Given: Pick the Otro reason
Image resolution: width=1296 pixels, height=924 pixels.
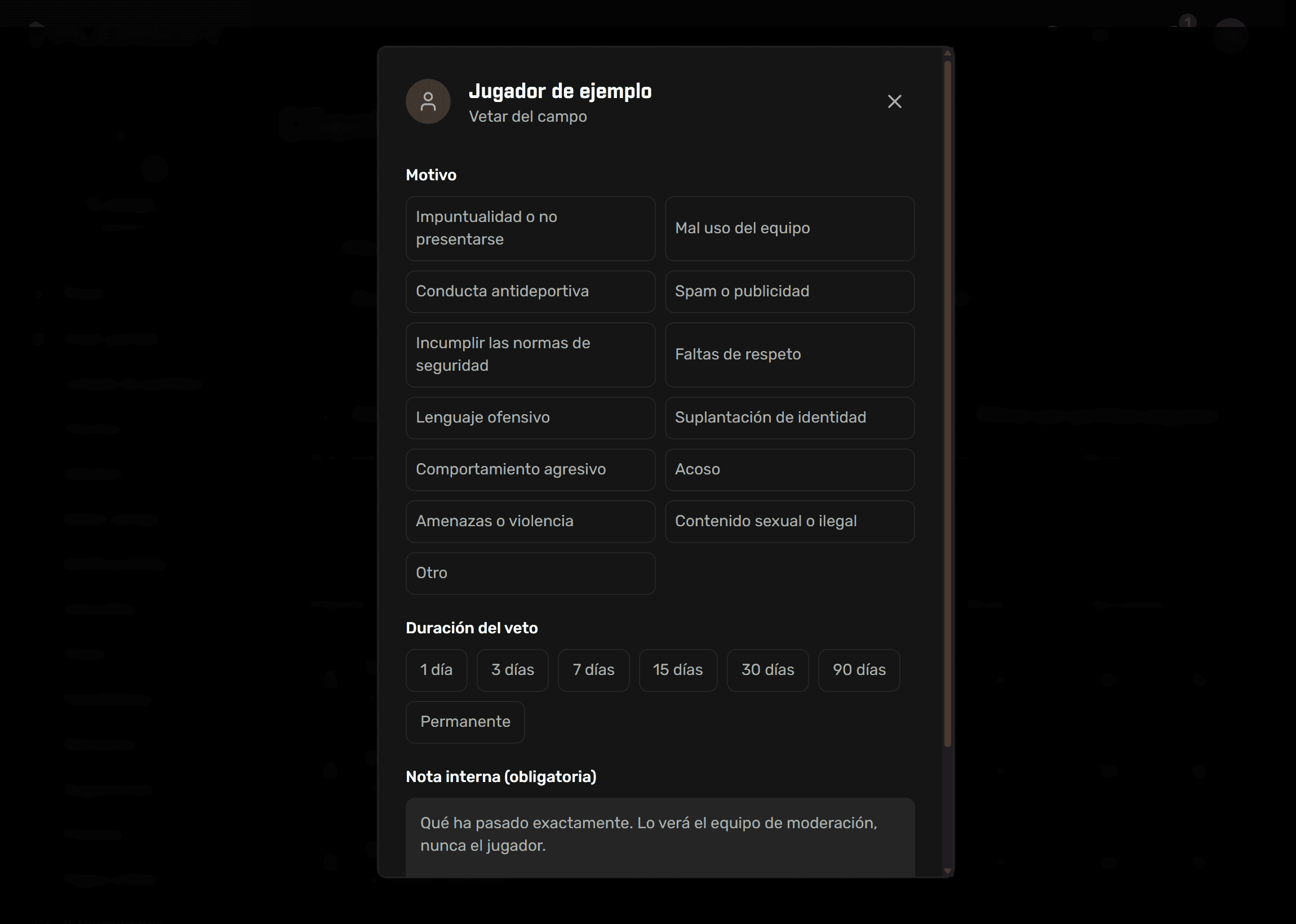Looking at the screenshot, I should tap(530, 574).
